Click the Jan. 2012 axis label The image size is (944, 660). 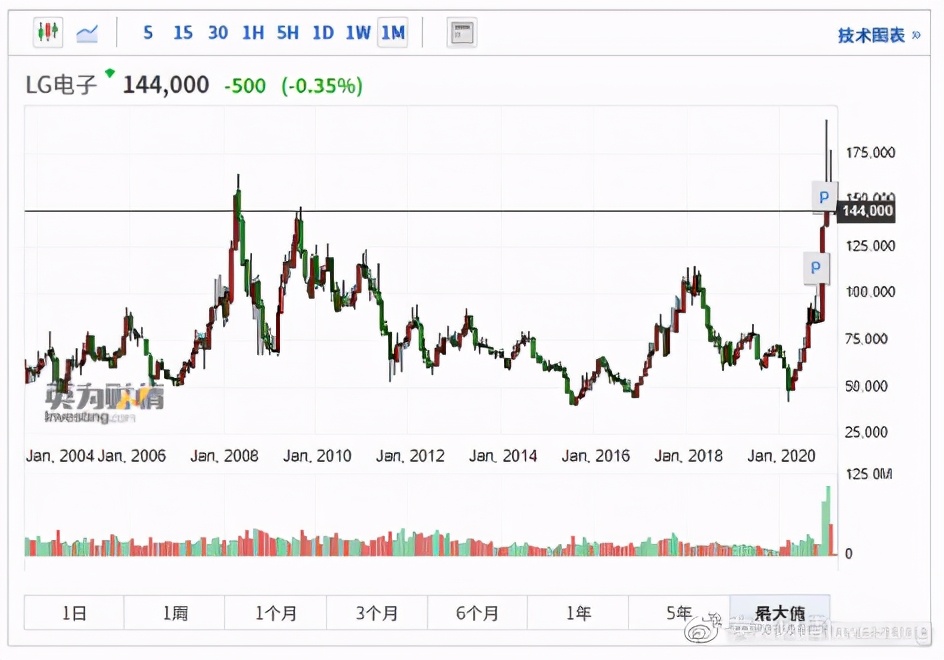pyautogui.click(x=410, y=455)
